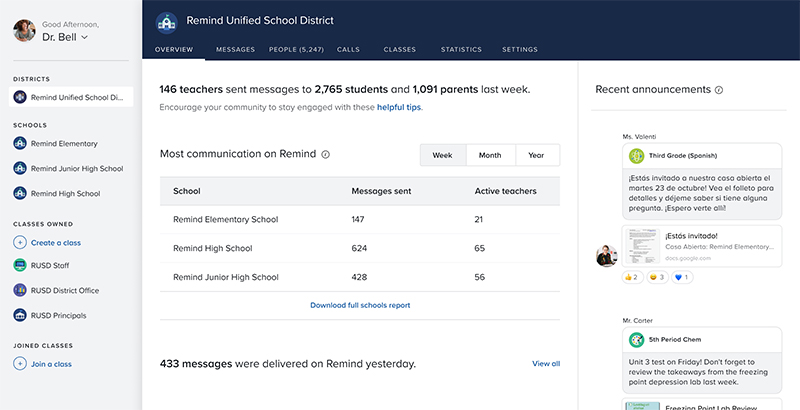Click Ms. Valenti's avatar photo
800x410 pixels.
click(x=607, y=256)
